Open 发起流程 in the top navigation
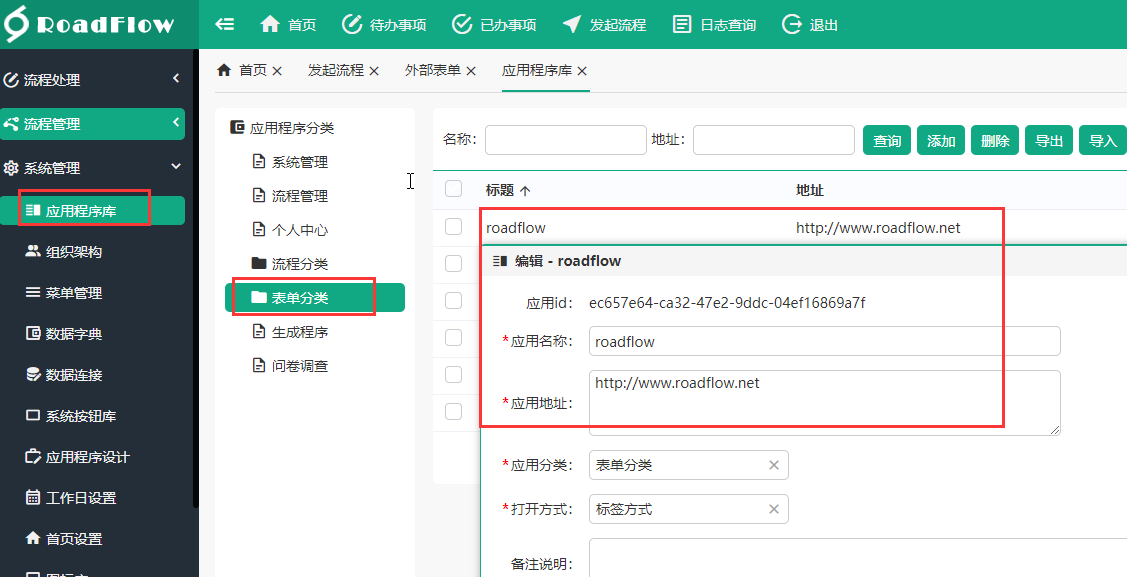This screenshot has width=1127, height=577. coord(604,24)
